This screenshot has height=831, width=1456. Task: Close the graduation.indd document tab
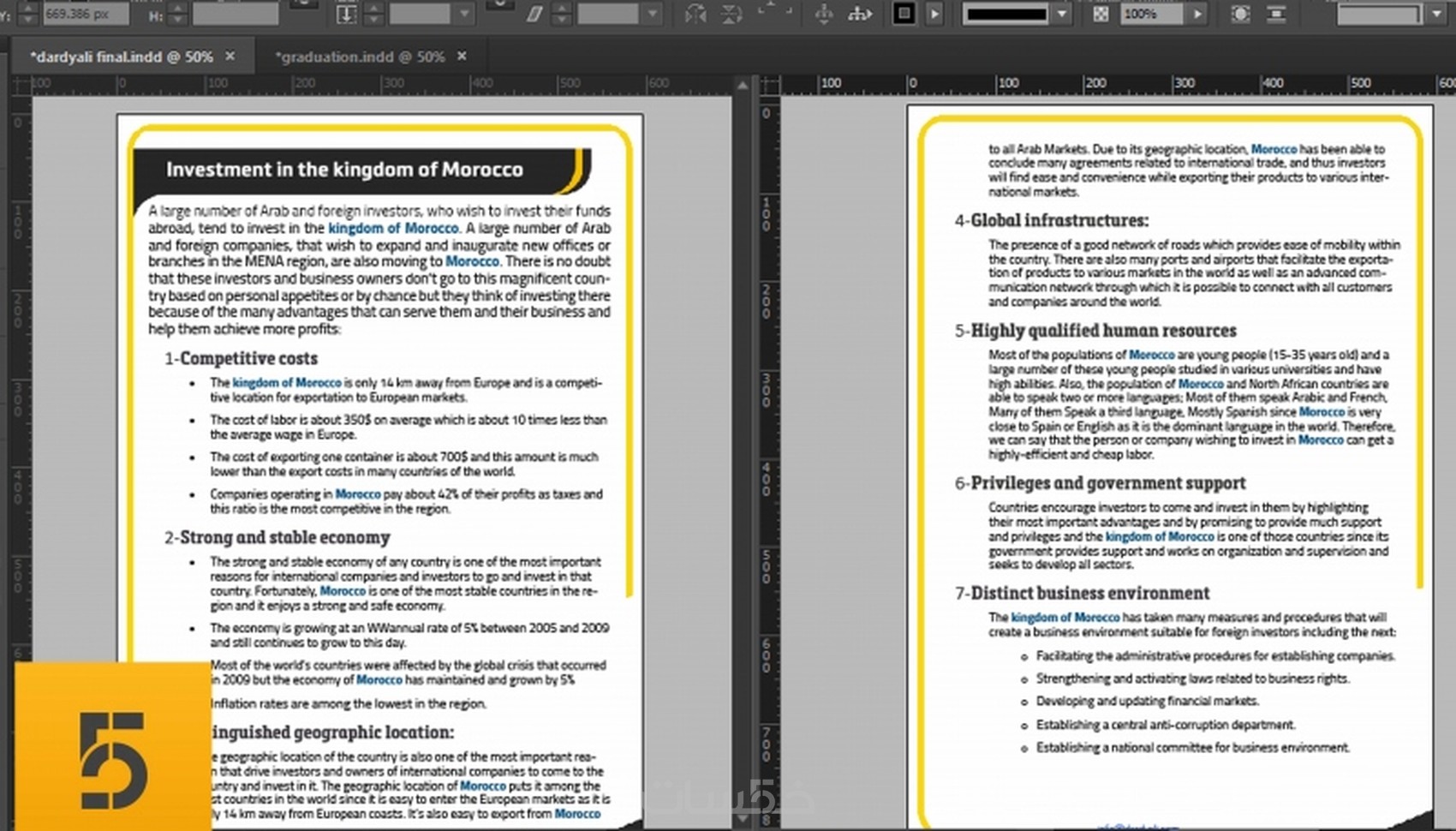(x=462, y=56)
